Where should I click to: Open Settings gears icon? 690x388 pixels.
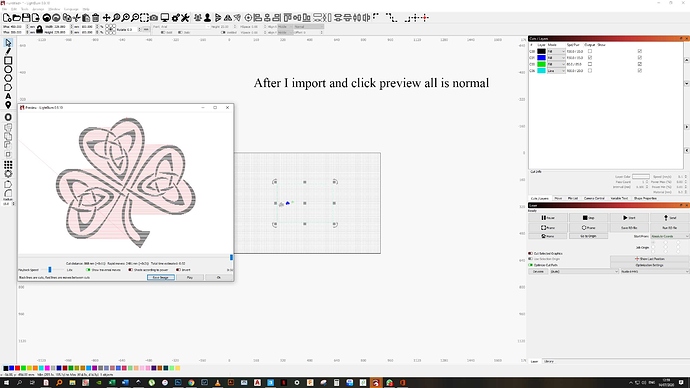point(176,18)
